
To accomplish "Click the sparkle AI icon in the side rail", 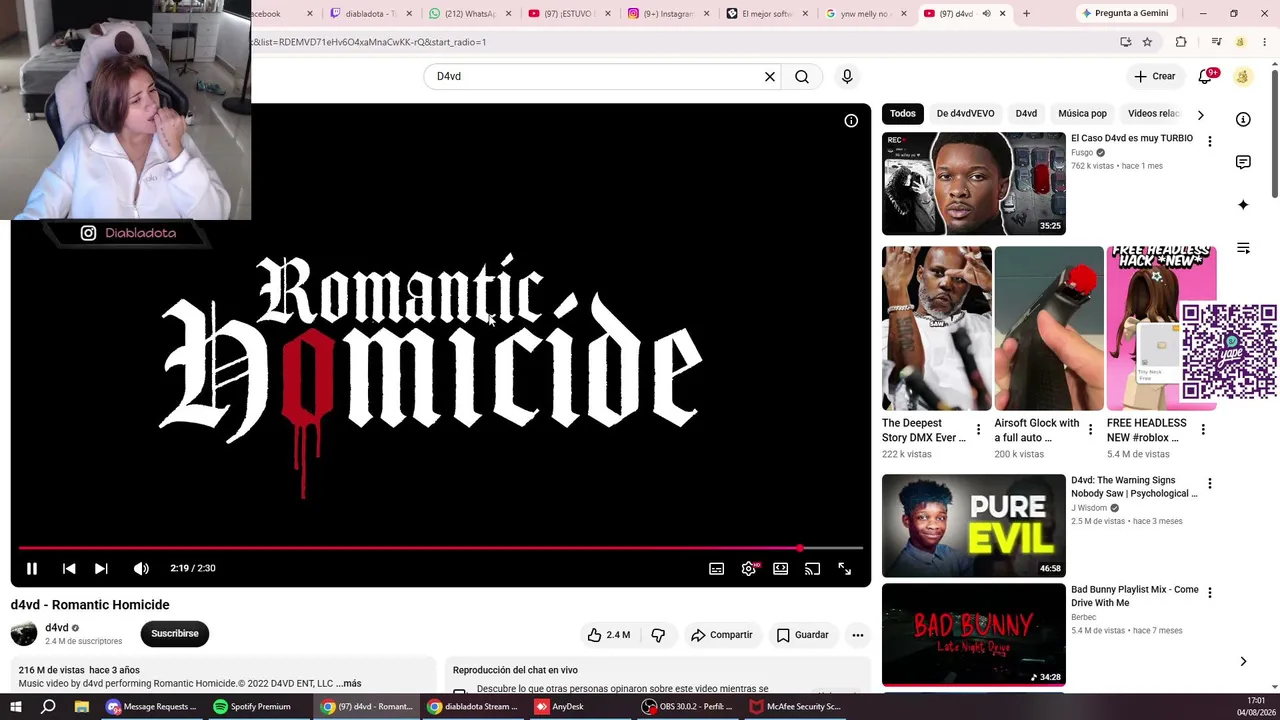I will 1243,205.
